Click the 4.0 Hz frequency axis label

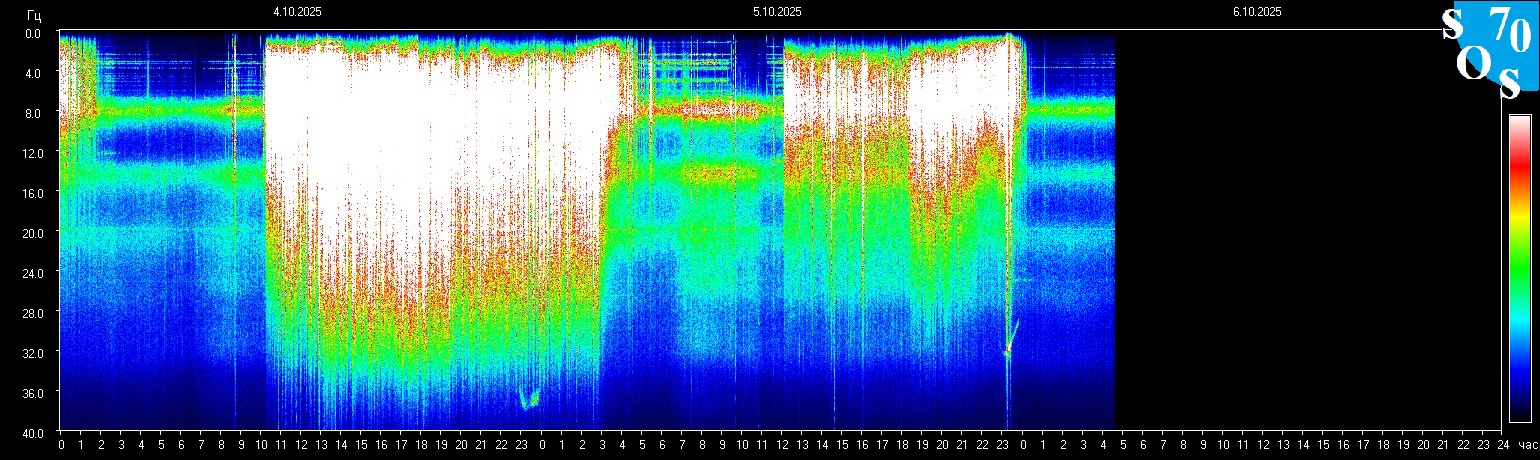31,73
